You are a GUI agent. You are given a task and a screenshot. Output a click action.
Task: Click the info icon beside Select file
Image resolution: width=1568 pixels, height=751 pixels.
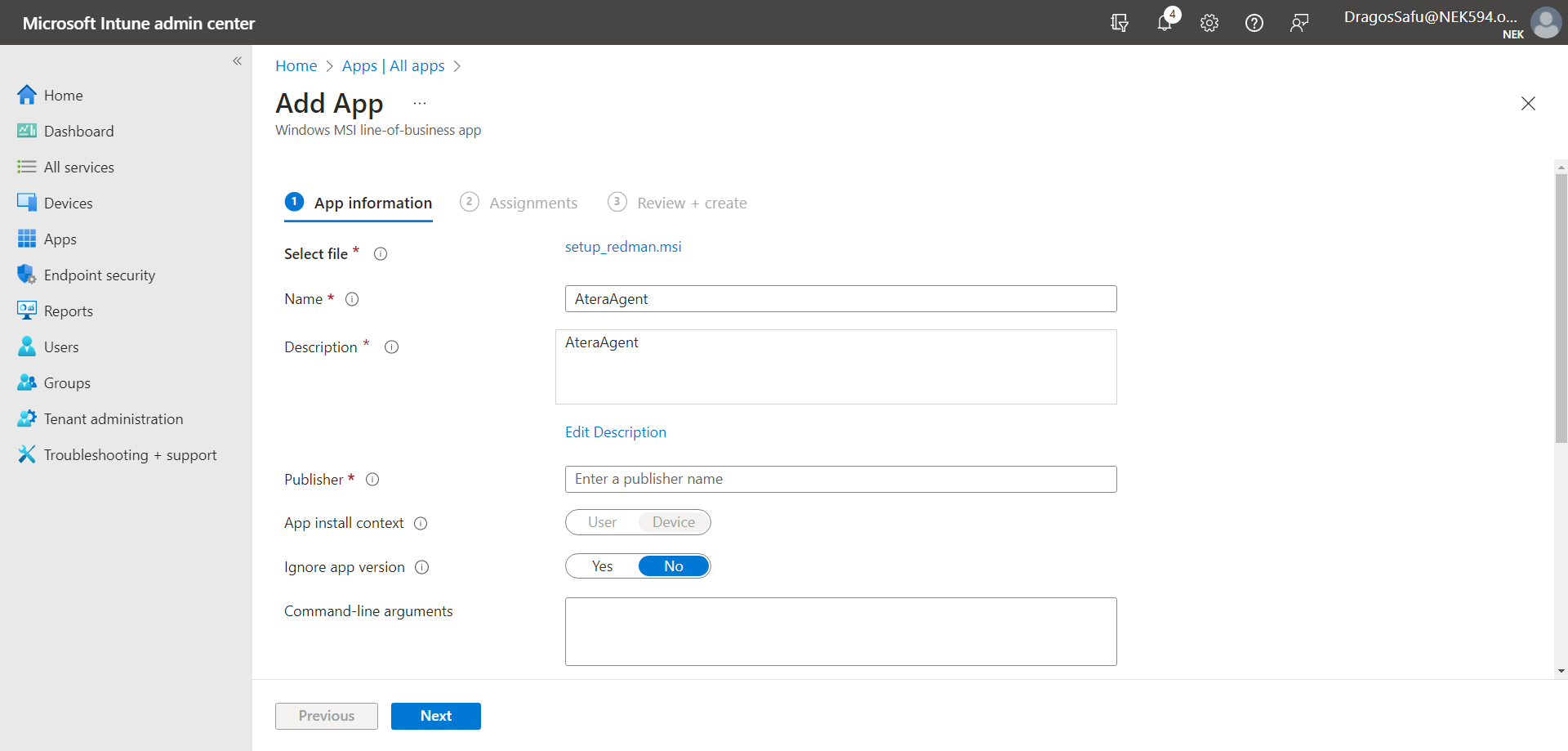[x=380, y=253]
